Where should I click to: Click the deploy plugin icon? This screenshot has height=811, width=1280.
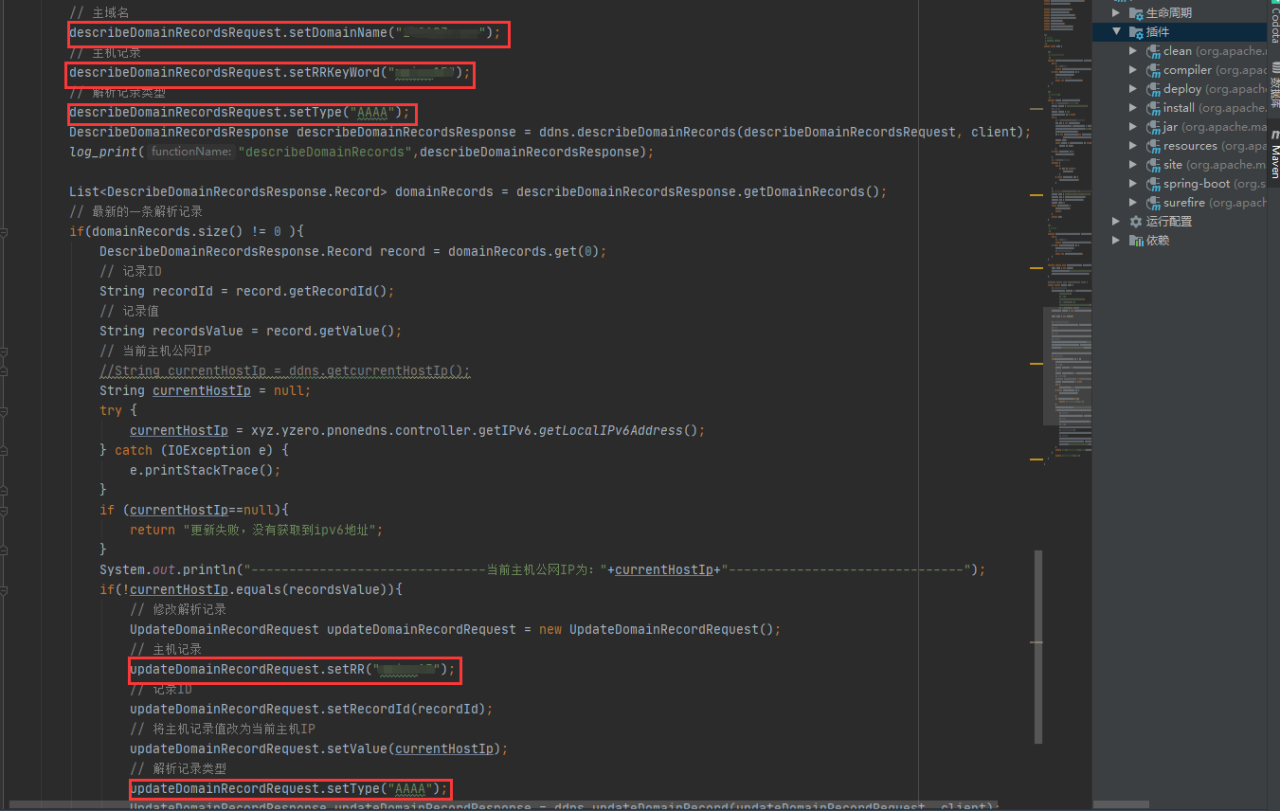(1153, 89)
